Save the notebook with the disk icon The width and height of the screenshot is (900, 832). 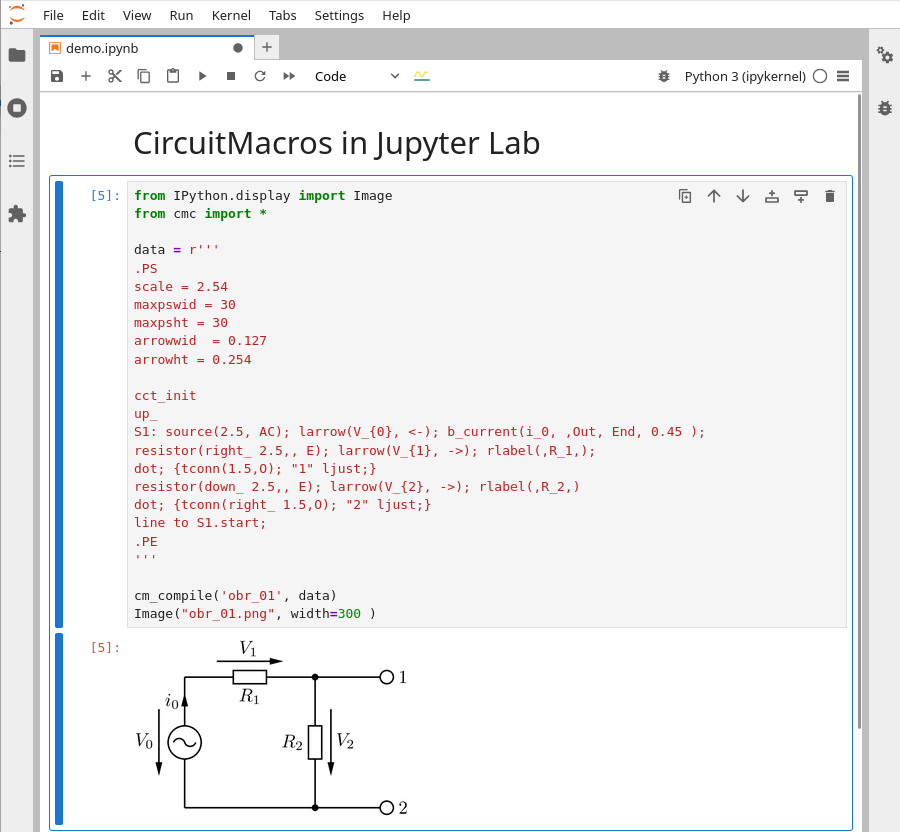[x=57, y=76]
